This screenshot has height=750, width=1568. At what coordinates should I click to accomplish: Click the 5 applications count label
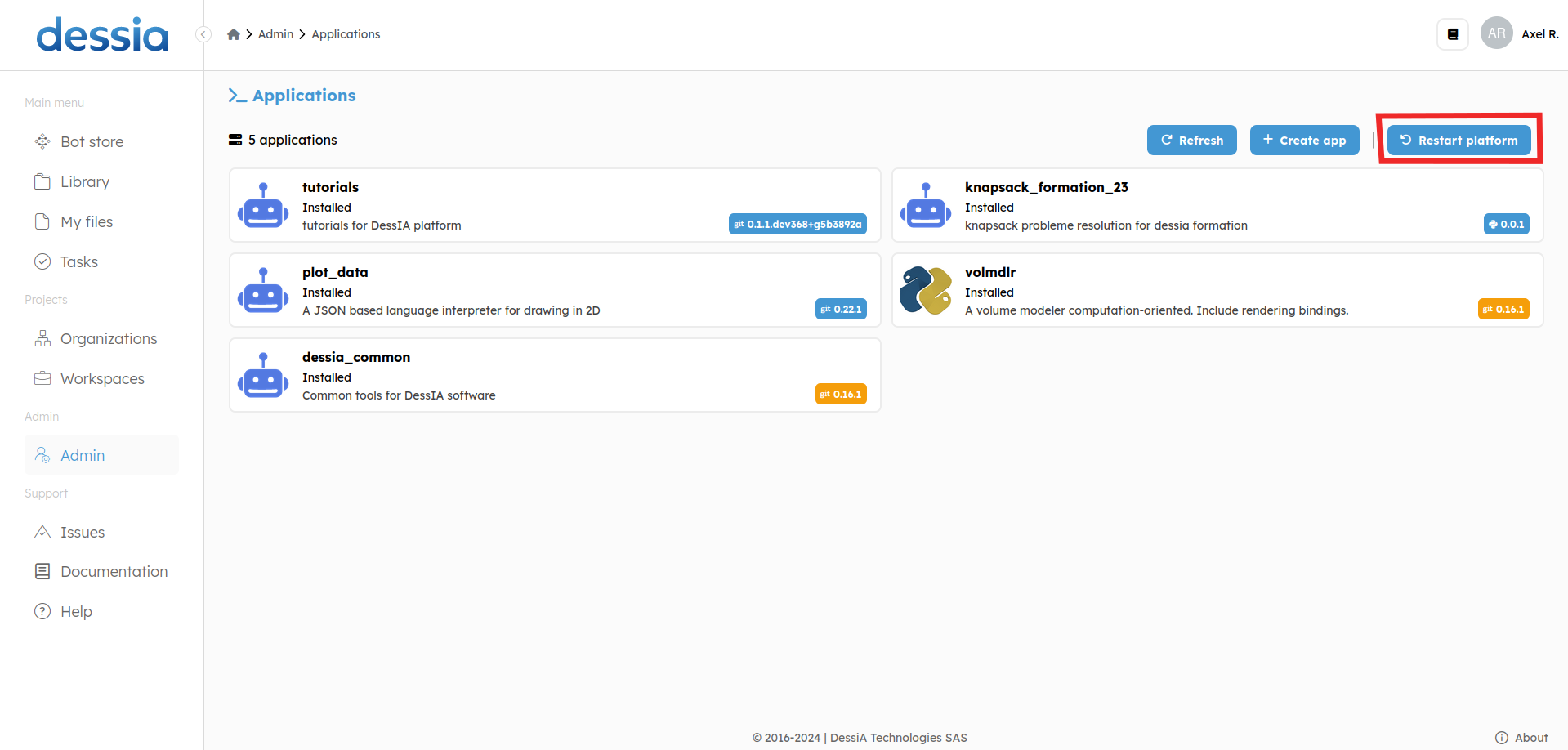pos(293,140)
